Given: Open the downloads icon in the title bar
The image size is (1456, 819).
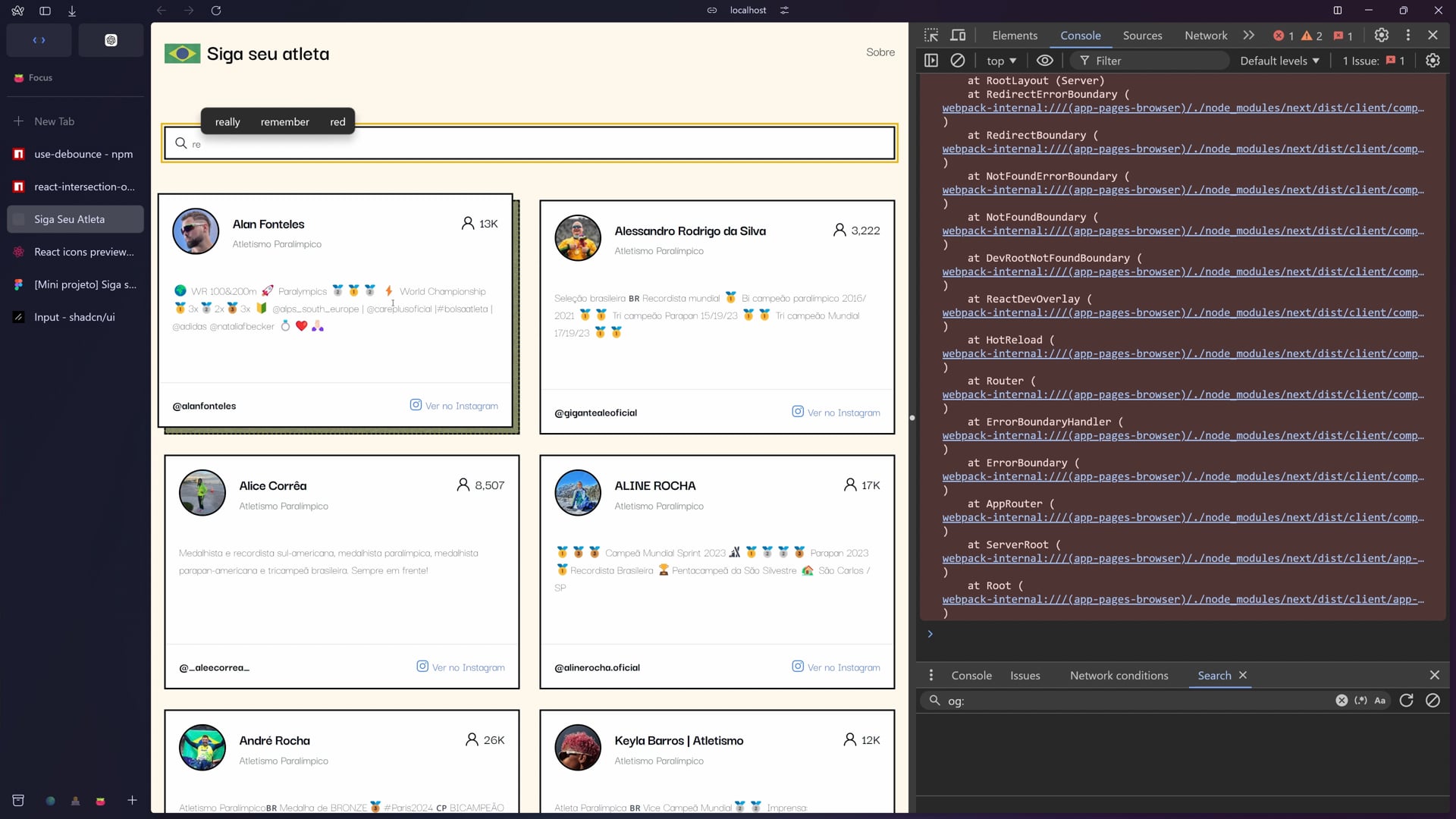Looking at the screenshot, I should [72, 11].
